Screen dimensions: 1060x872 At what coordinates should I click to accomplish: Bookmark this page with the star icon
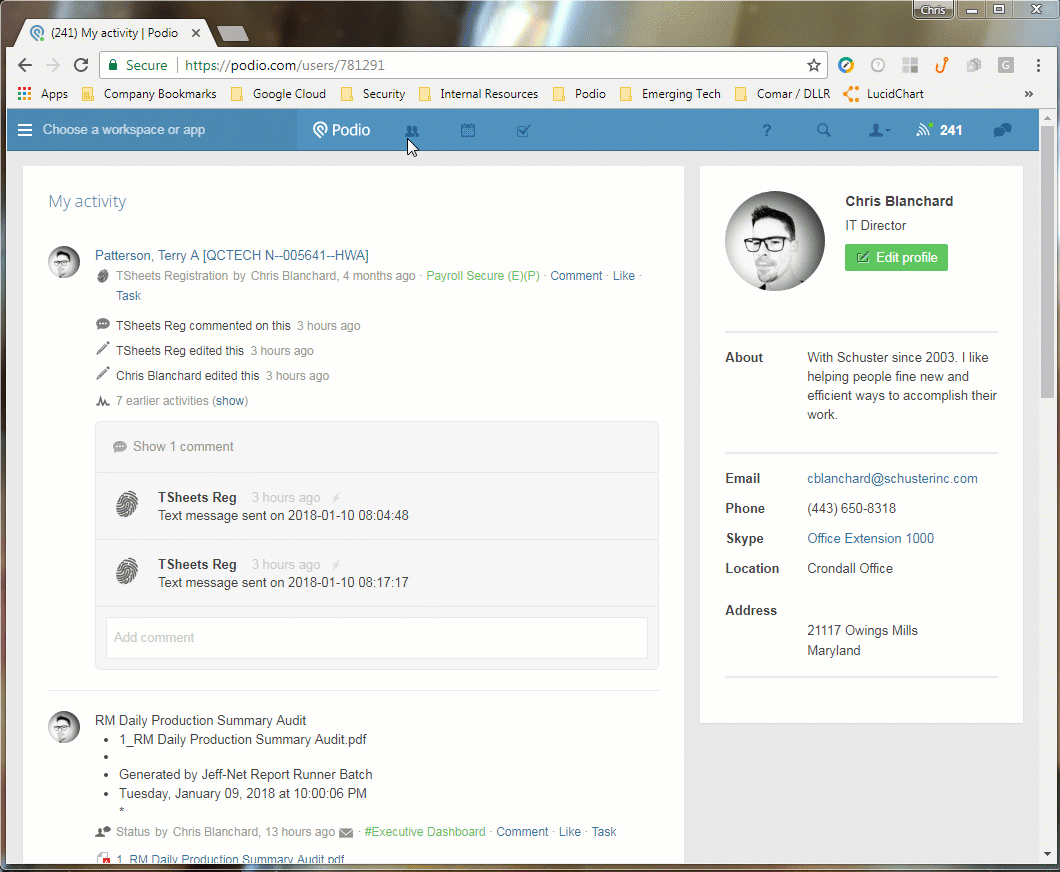[813, 66]
